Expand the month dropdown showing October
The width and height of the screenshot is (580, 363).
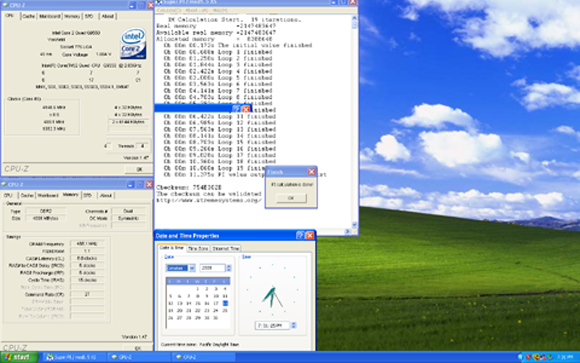pyautogui.click(x=192, y=268)
